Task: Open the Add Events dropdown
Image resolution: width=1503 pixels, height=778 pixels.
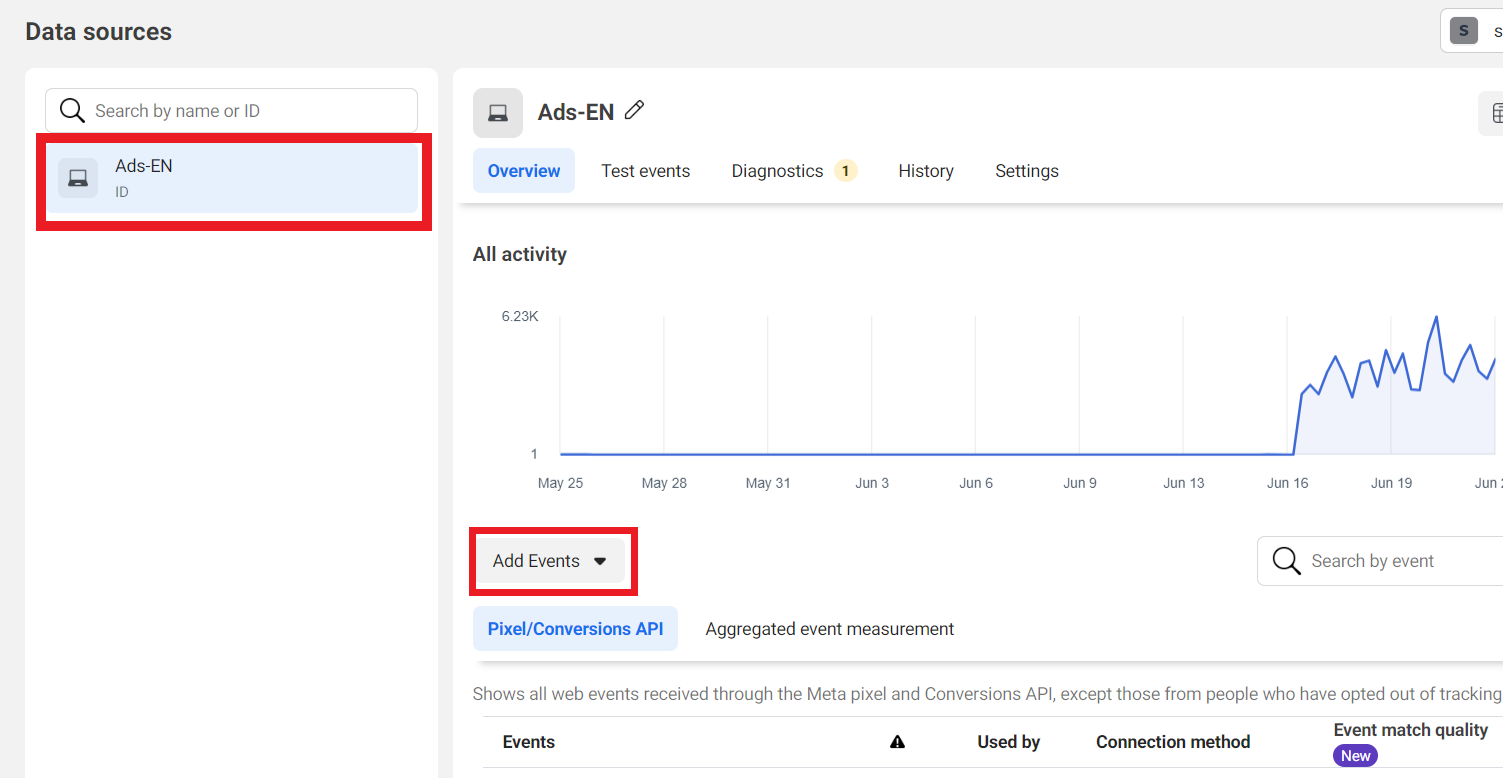Action: (x=550, y=561)
